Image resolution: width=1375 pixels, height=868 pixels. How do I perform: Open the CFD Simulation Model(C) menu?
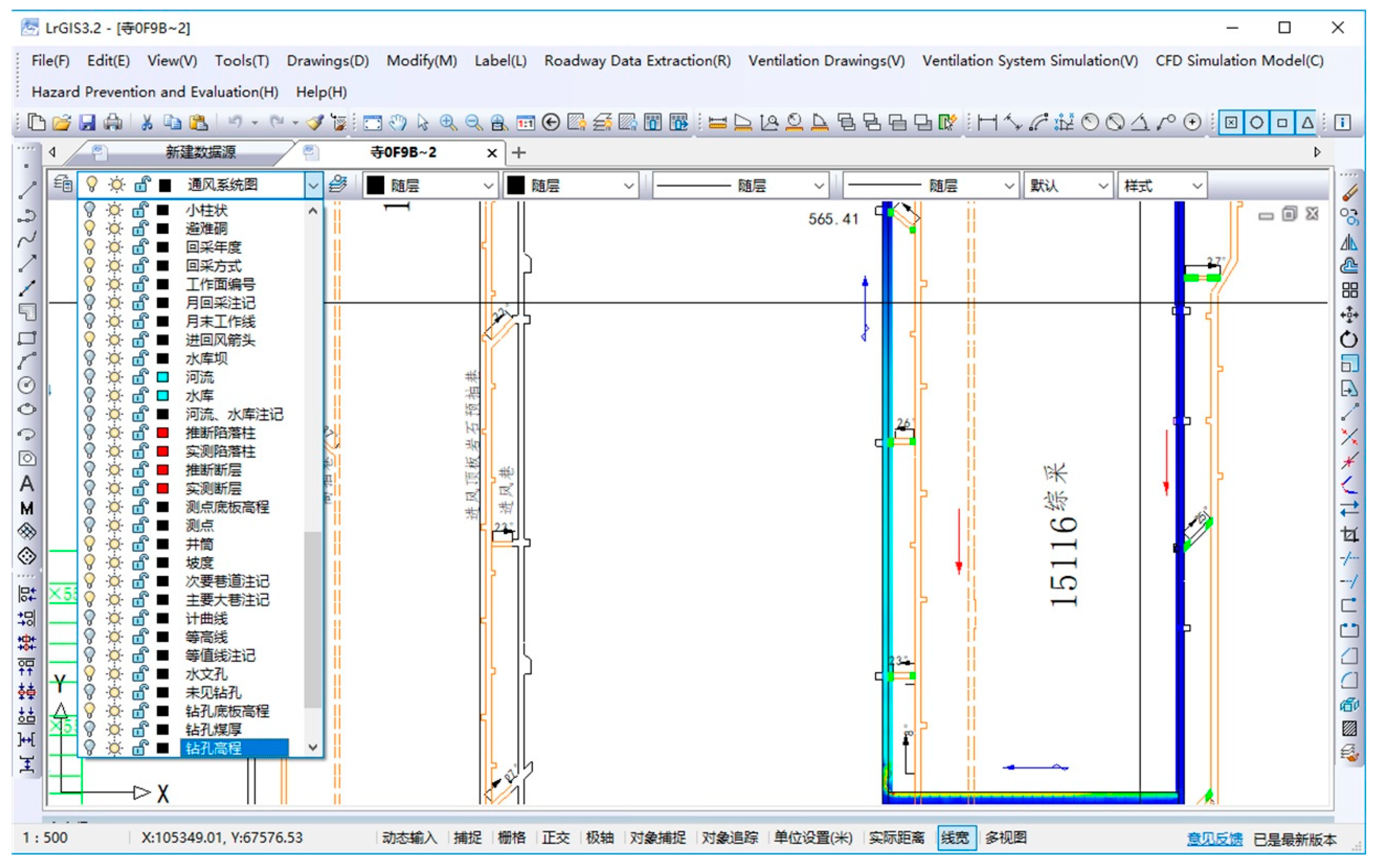coord(1239,61)
